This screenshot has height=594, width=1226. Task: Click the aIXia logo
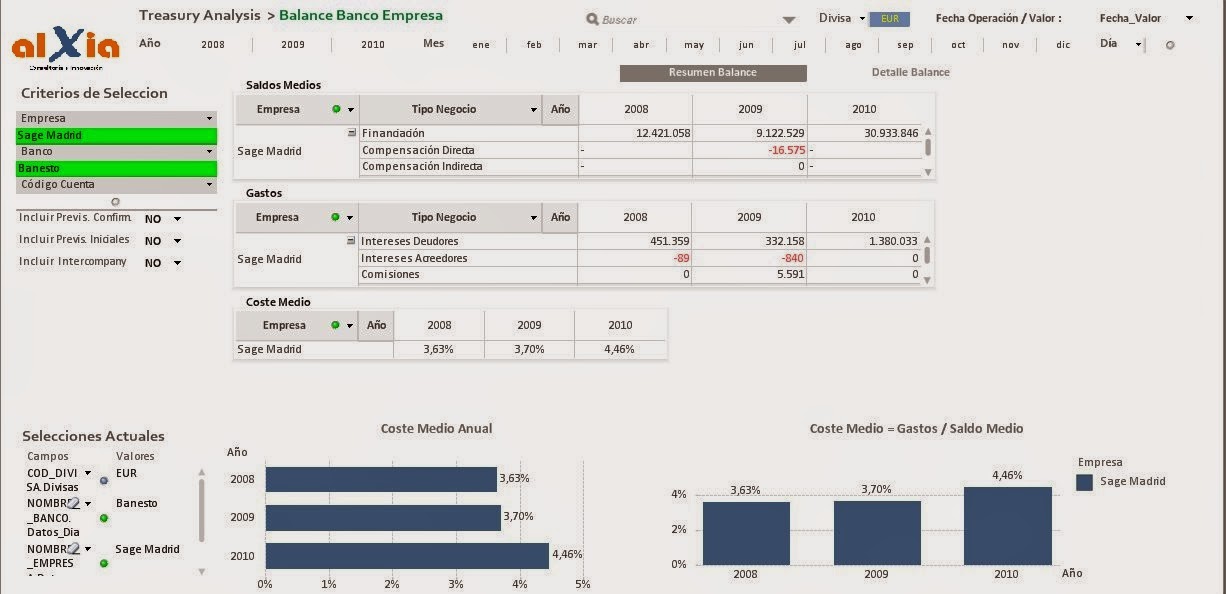[x=66, y=44]
